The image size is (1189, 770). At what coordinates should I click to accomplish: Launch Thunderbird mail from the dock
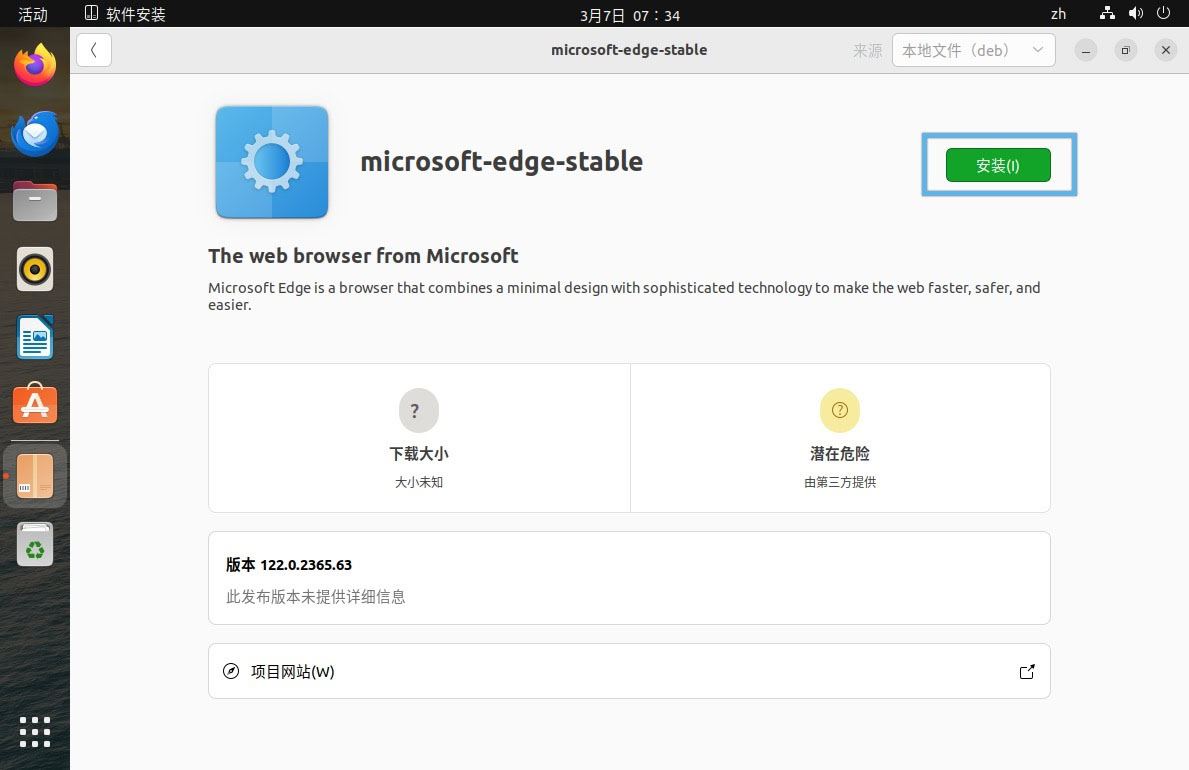tap(35, 134)
